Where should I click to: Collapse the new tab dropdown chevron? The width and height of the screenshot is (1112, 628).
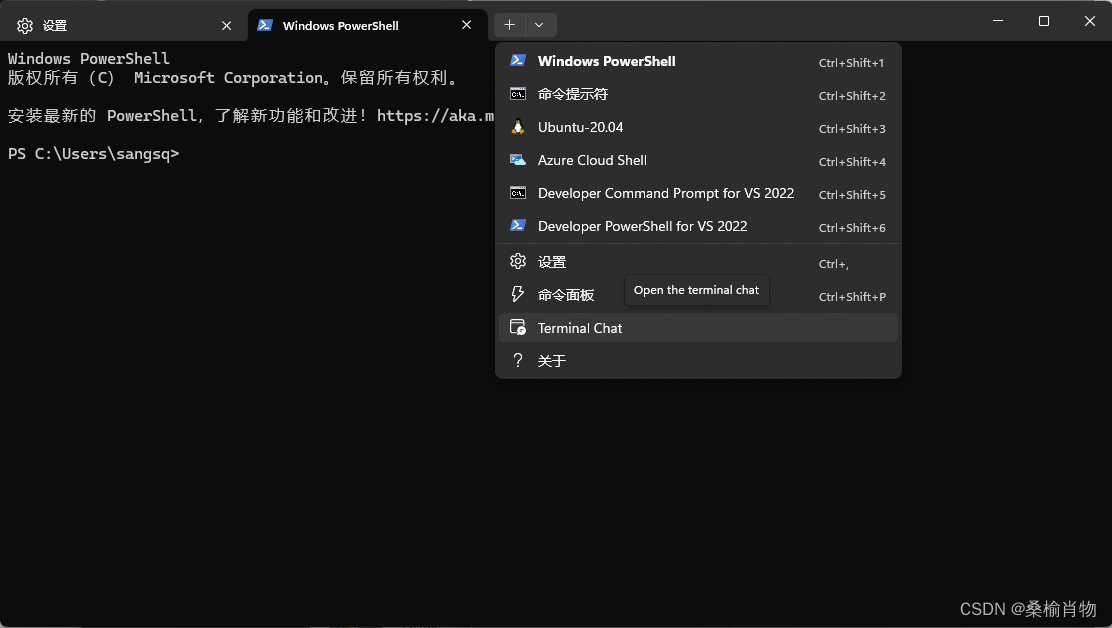click(x=540, y=25)
